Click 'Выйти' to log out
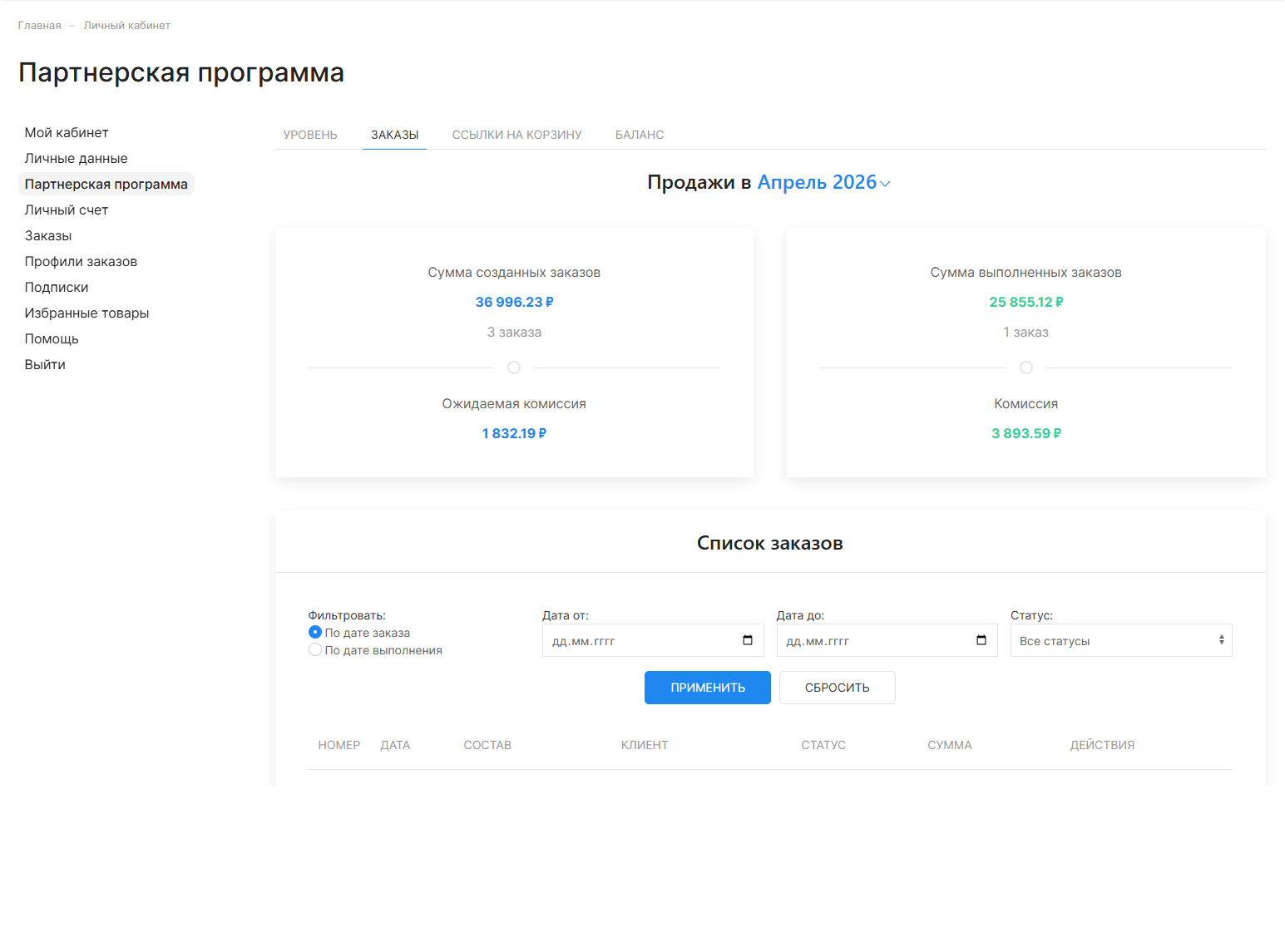Image resolution: width=1285 pixels, height=952 pixels. pos(45,365)
